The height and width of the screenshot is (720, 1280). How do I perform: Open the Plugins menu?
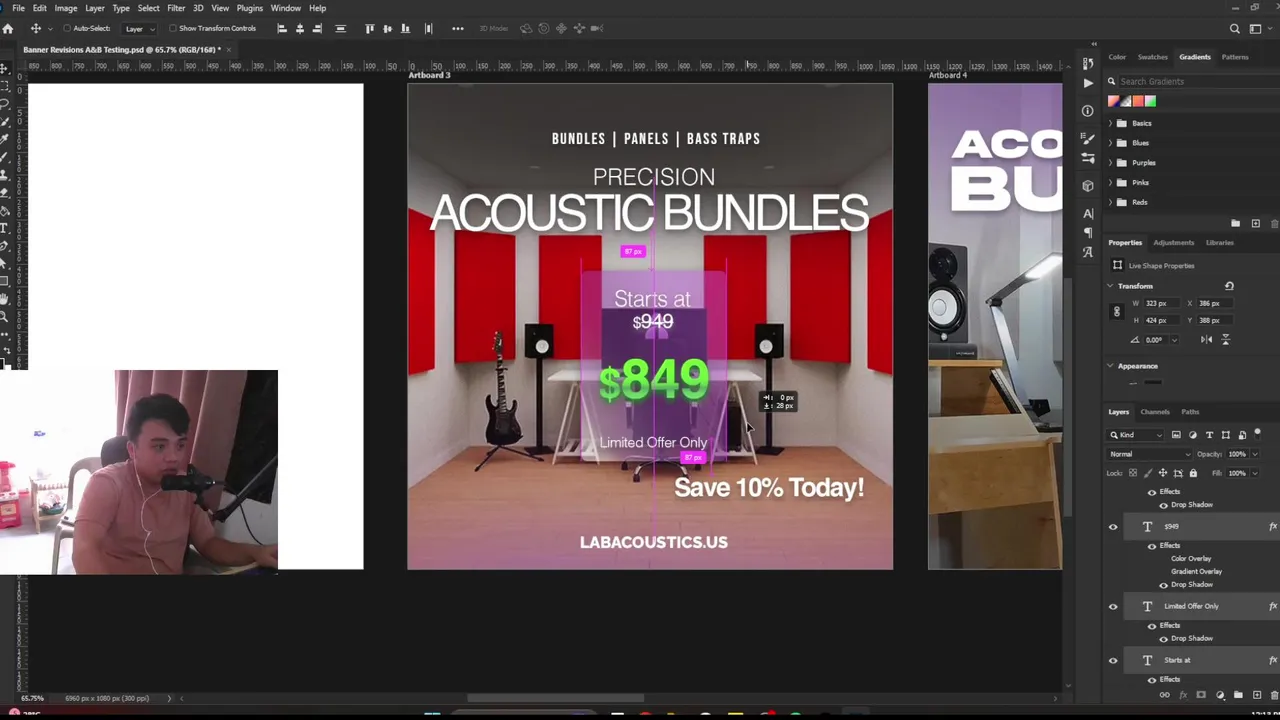coord(250,8)
